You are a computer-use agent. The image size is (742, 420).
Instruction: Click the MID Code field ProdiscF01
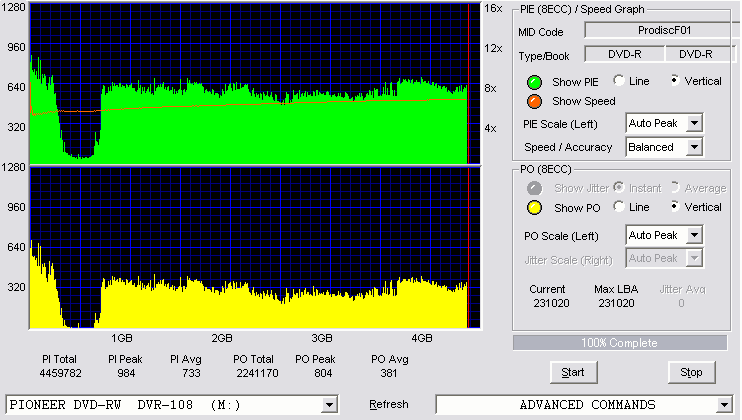tap(663, 30)
